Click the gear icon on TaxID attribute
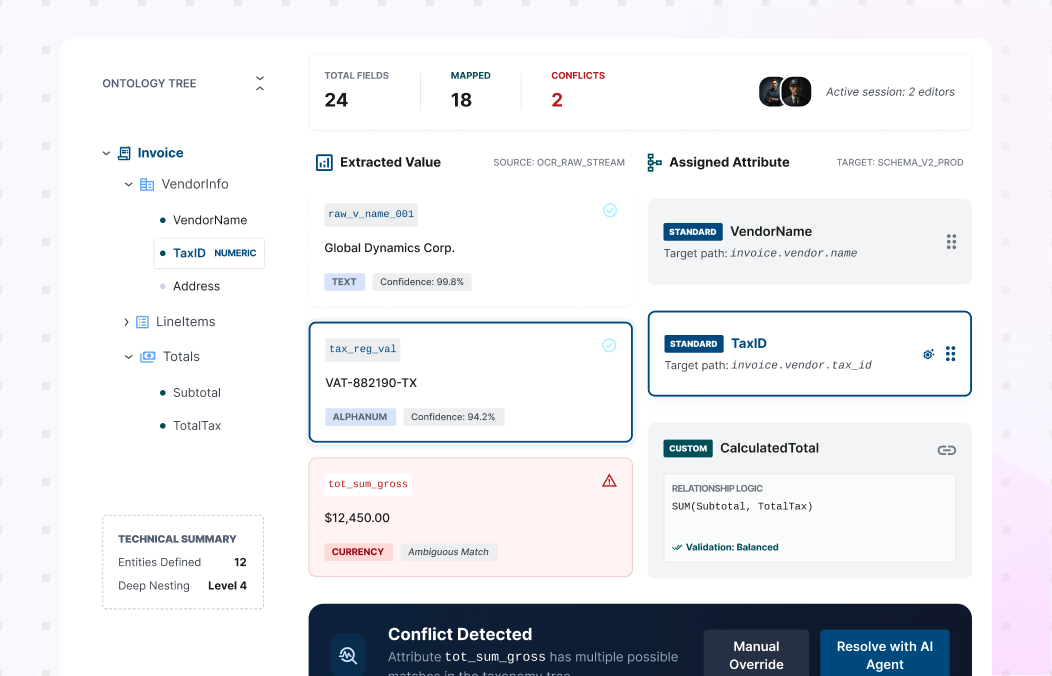The image size is (1052, 676). pos(929,354)
